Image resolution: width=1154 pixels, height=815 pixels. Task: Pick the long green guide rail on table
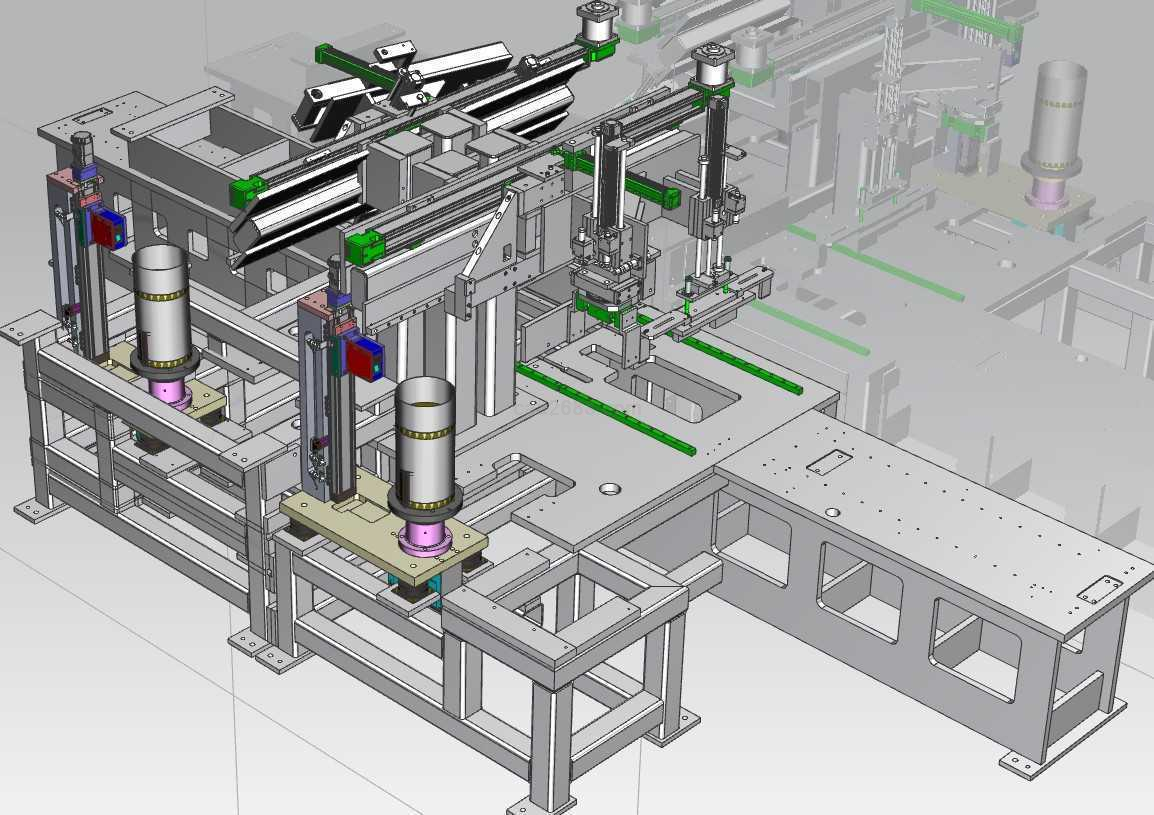pos(604,410)
